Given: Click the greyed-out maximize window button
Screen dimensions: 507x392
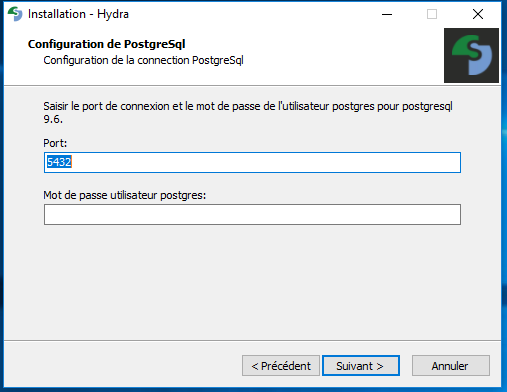Looking at the screenshot, I should [x=432, y=14].
